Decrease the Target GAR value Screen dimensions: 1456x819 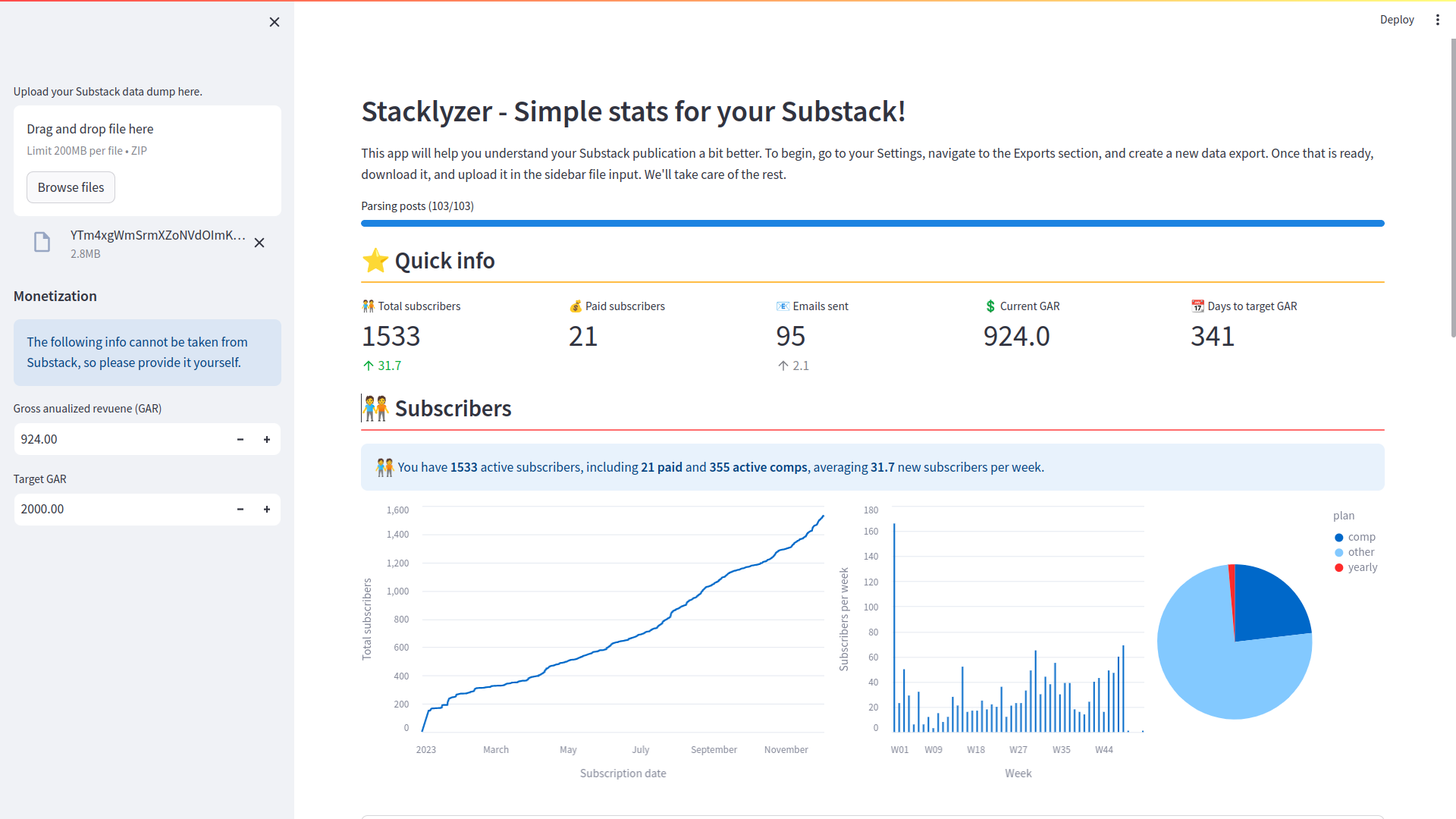(x=240, y=510)
